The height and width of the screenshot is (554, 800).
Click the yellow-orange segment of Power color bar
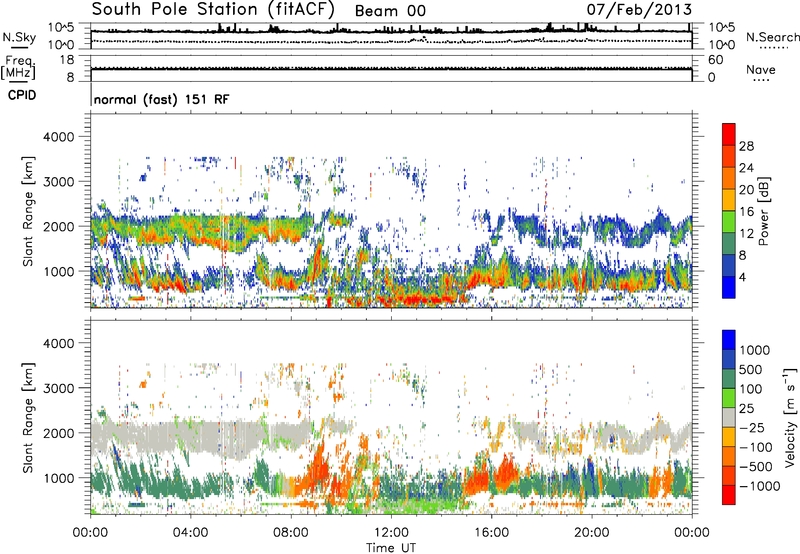729,199
